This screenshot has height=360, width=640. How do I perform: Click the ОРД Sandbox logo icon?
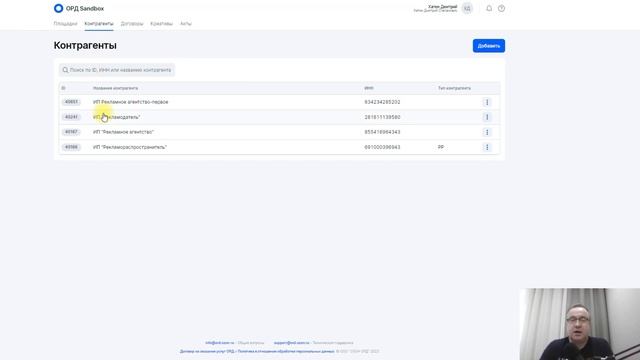(58, 8)
